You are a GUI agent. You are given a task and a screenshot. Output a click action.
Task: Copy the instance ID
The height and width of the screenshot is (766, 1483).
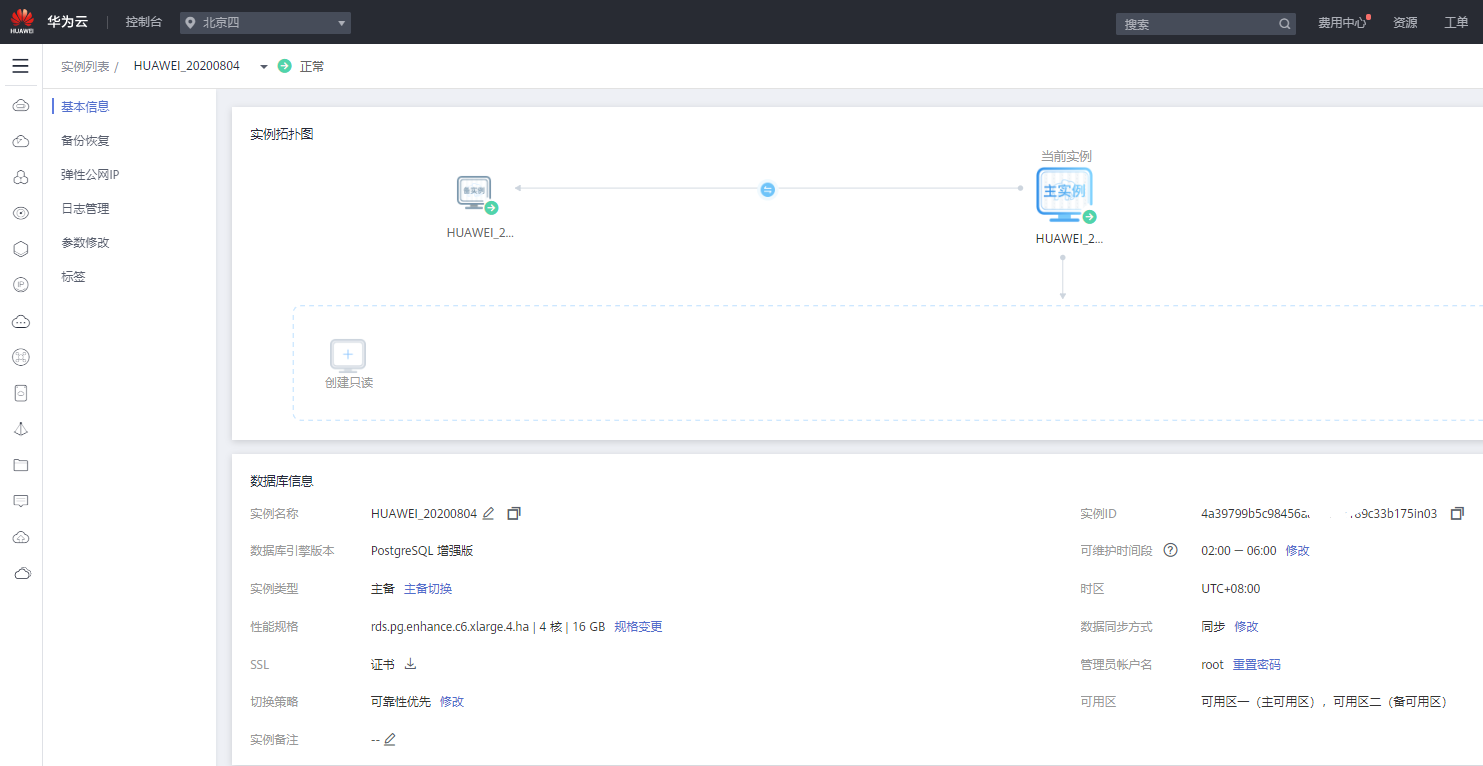(x=1457, y=513)
